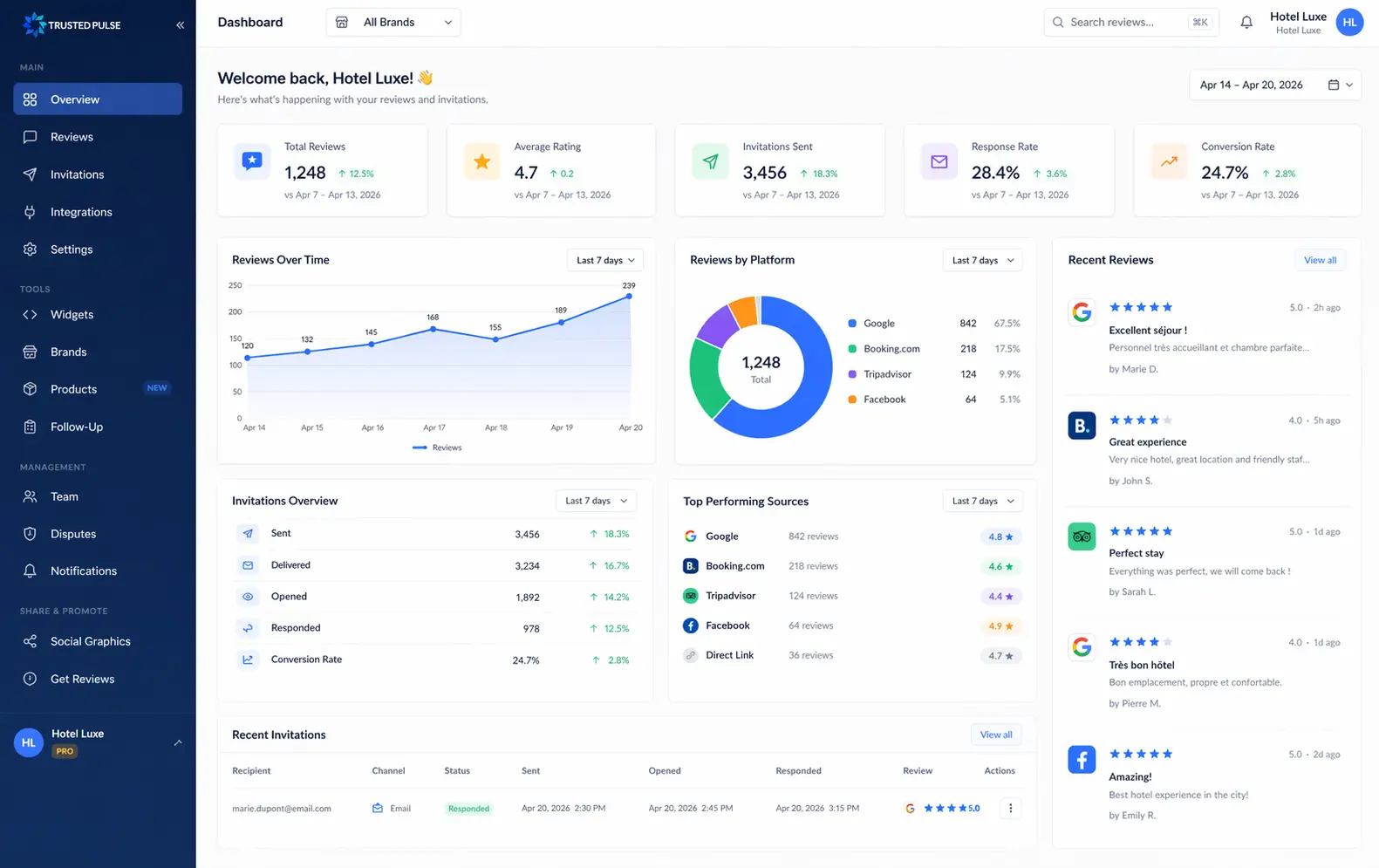The width and height of the screenshot is (1379, 868).
Task: Click the calendar icon in the date range picker
Action: (x=1333, y=85)
